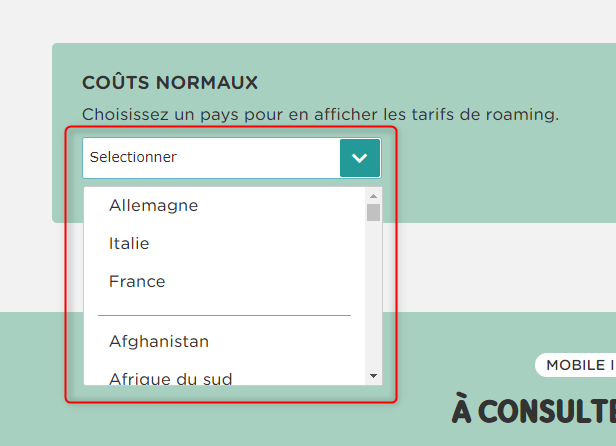The width and height of the screenshot is (616, 446).
Task: Click the word roaming in the description
Action: pos(520,114)
